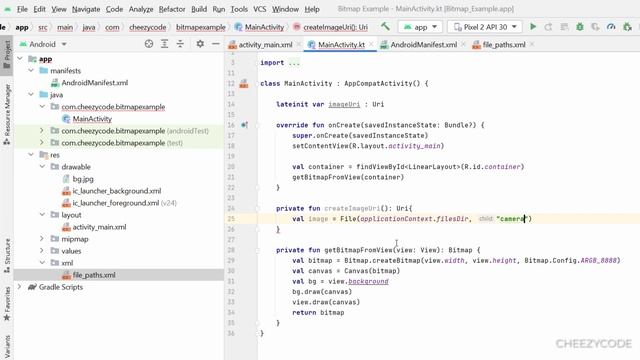The image size is (640, 360).
Task: Click the Debug app bug icon
Action: click(x=580, y=27)
